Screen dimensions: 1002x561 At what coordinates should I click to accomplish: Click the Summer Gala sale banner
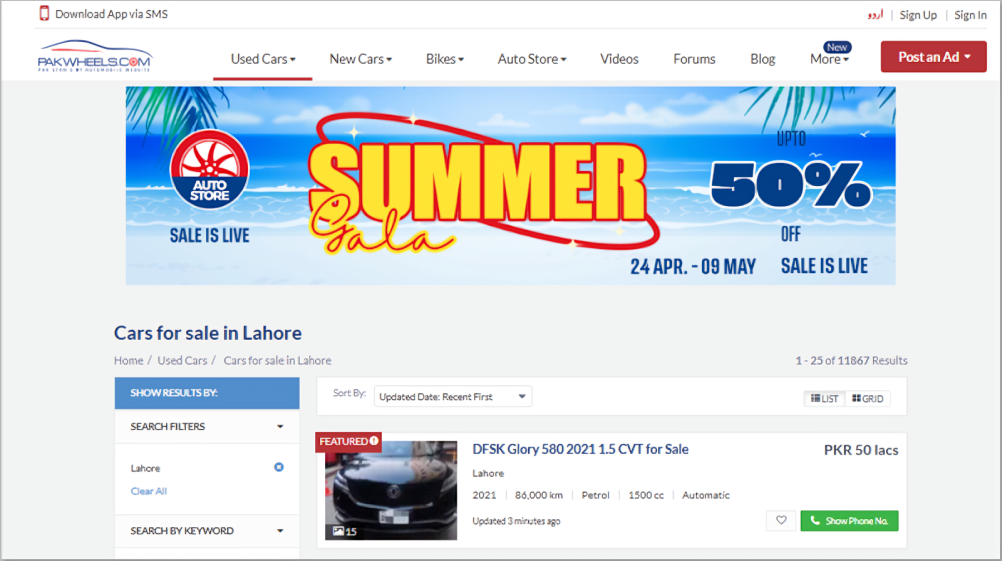[x=511, y=186]
